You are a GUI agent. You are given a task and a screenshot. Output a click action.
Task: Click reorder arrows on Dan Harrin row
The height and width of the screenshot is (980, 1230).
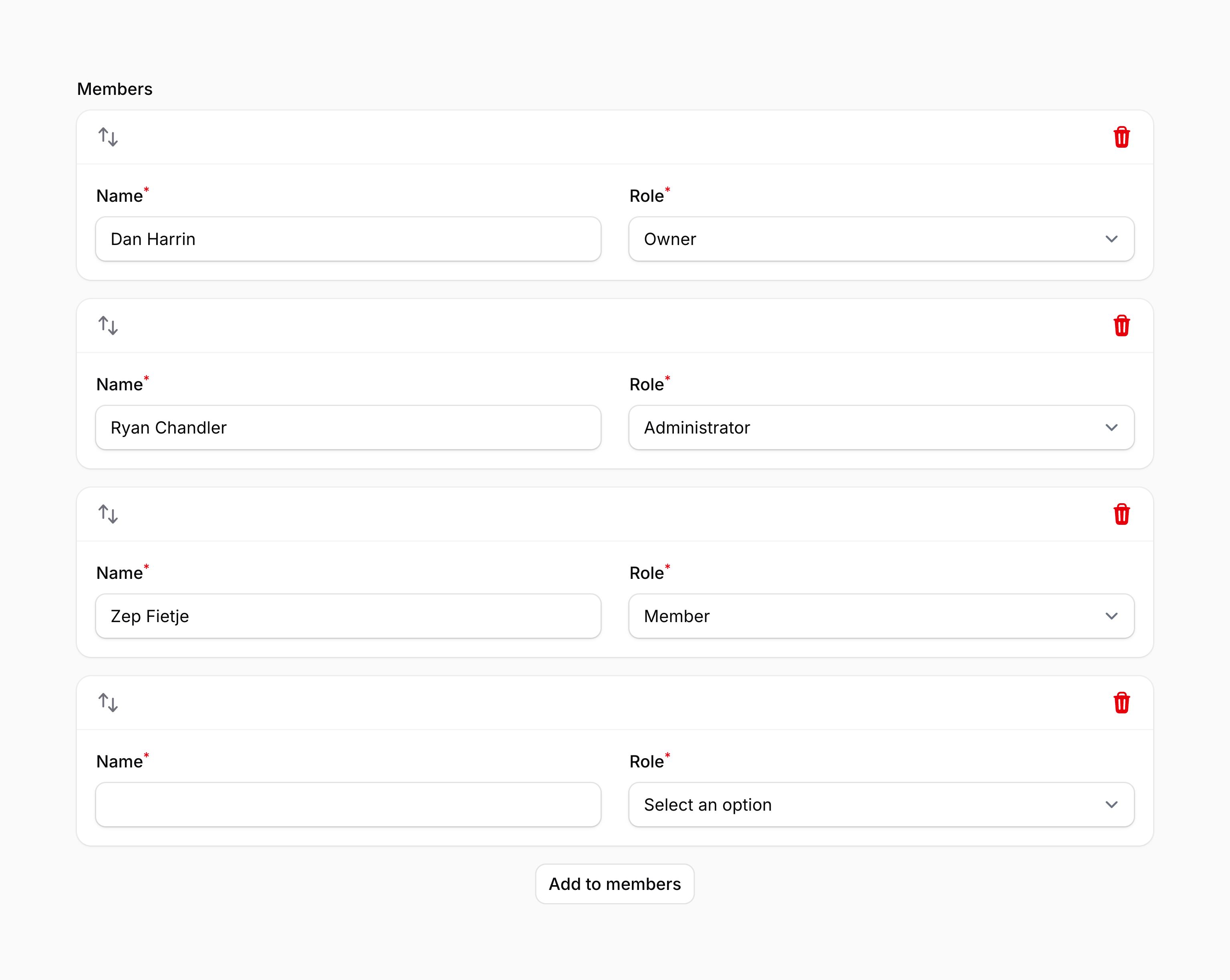point(108,137)
